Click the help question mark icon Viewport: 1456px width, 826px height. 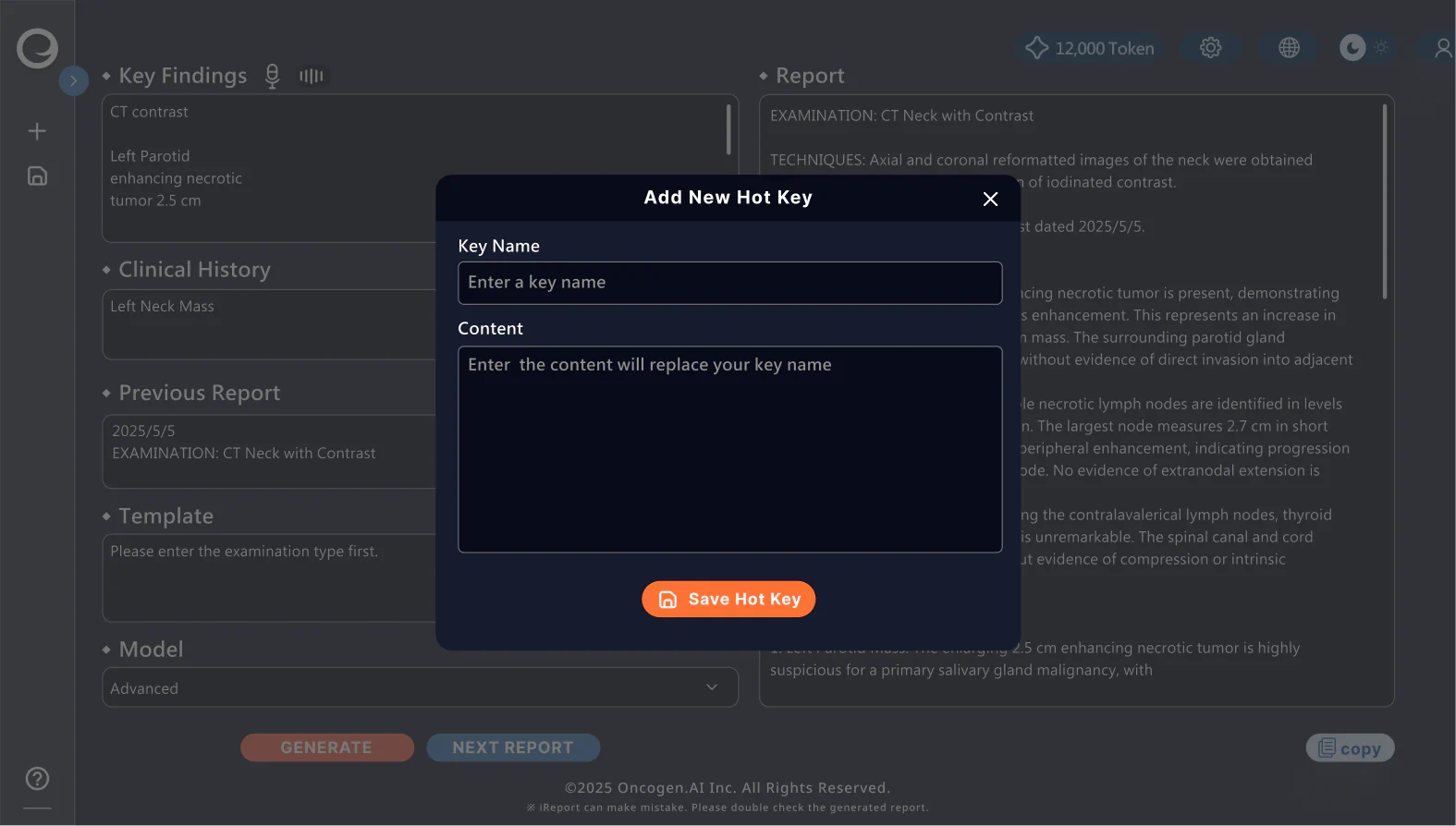[37, 779]
